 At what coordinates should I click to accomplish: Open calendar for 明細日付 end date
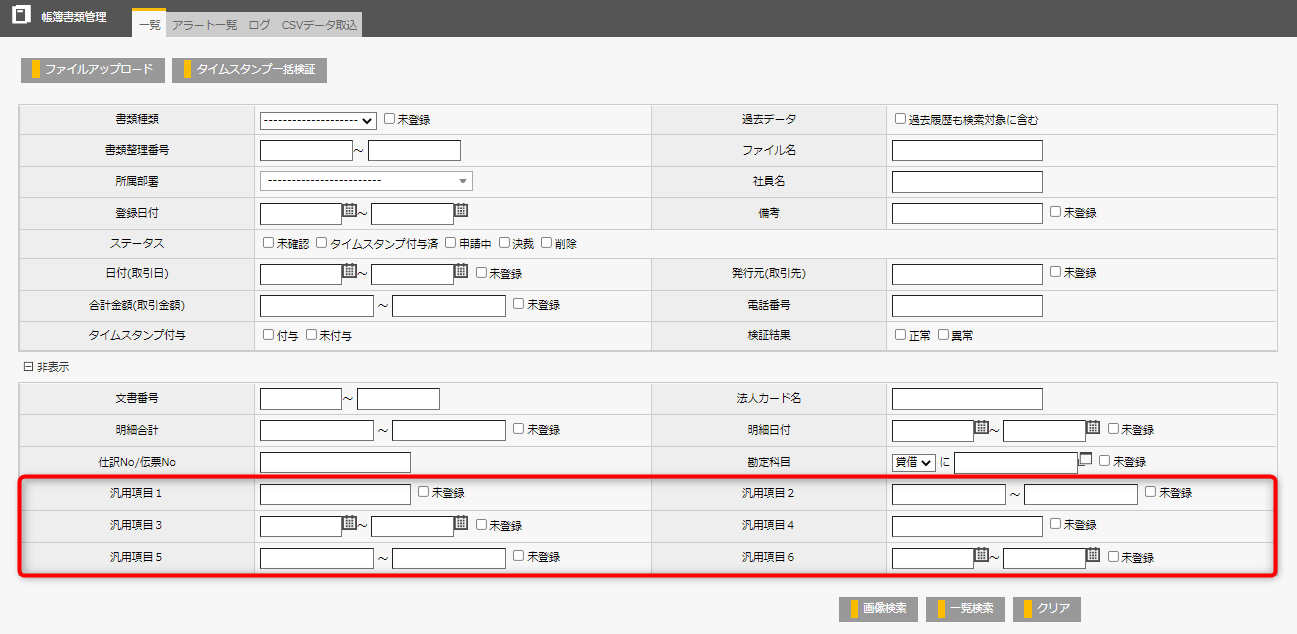[x=1093, y=428]
